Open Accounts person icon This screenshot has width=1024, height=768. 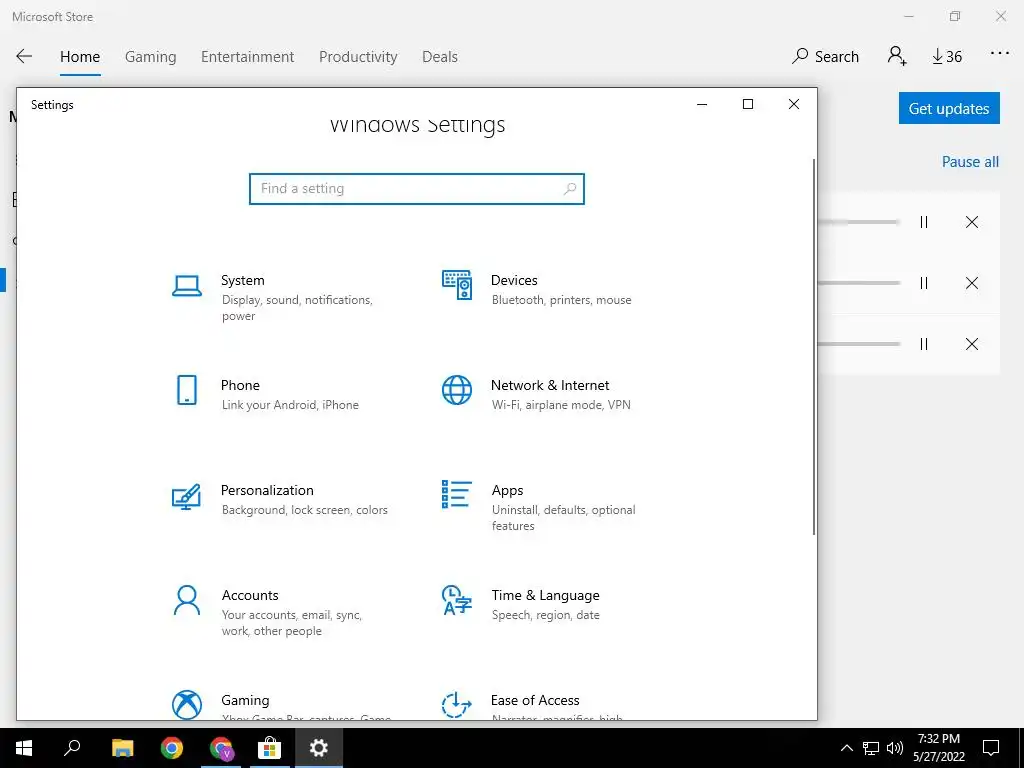click(x=187, y=600)
